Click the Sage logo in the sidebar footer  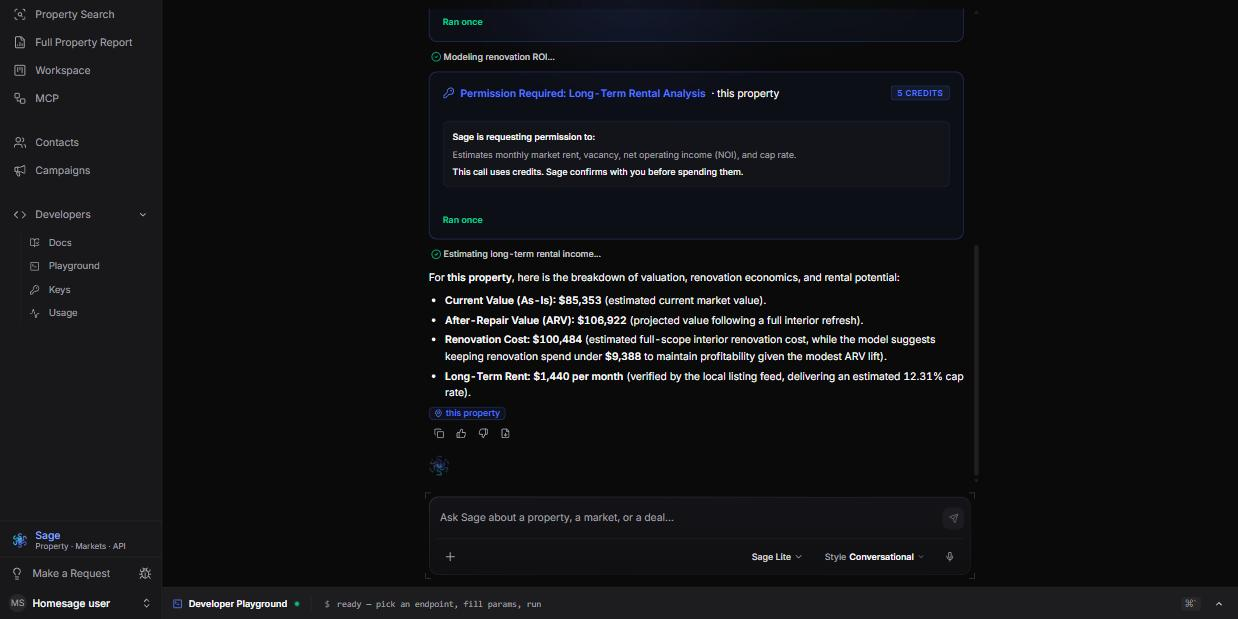pyautogui.click(x=19, y=540)
